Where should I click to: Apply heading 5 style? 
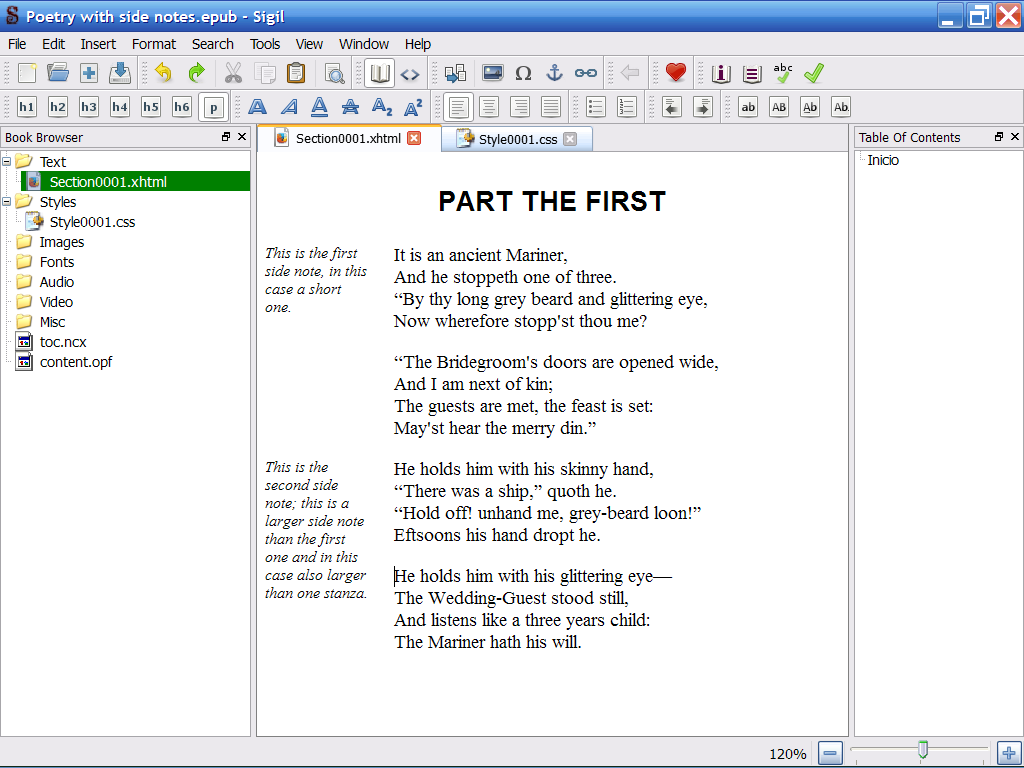[x=151, y=107]
